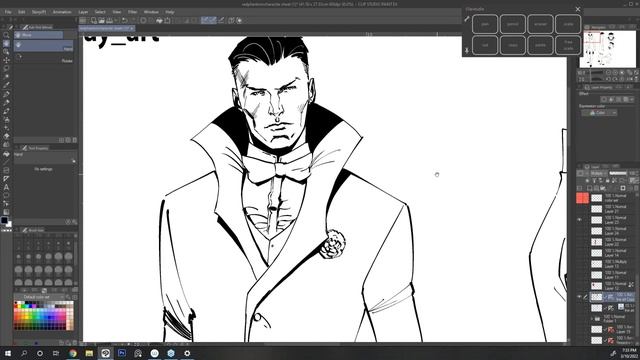This screenshot has height=360, width=640.
Task: Select the Pen tool in toolbox
Action: [x=6, y=94]
